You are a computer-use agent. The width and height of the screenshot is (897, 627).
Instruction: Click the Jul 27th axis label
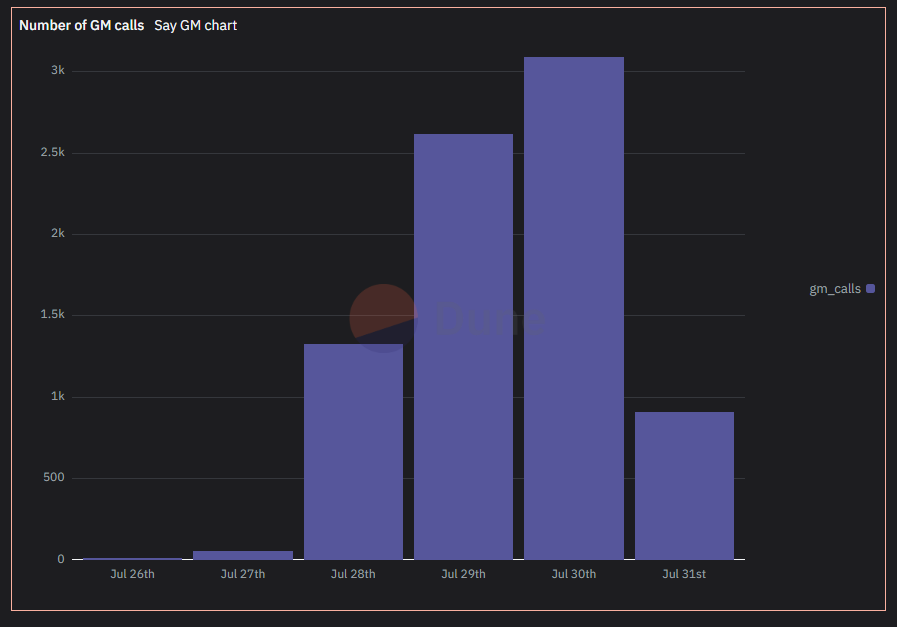point(243,574)
